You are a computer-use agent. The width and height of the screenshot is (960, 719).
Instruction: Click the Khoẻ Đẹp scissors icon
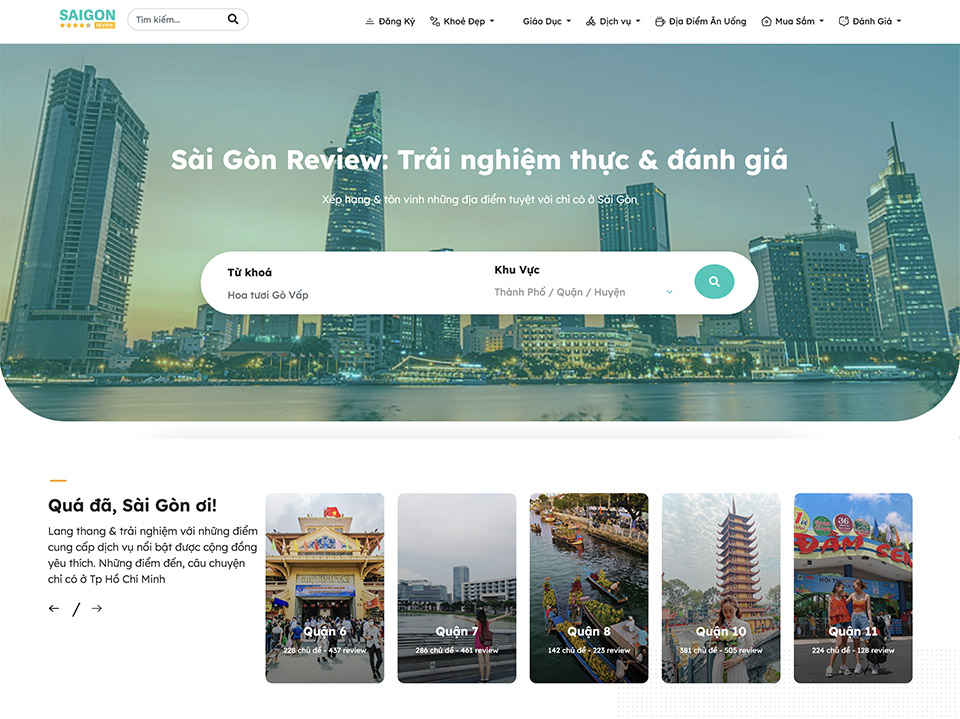[434, 19]
